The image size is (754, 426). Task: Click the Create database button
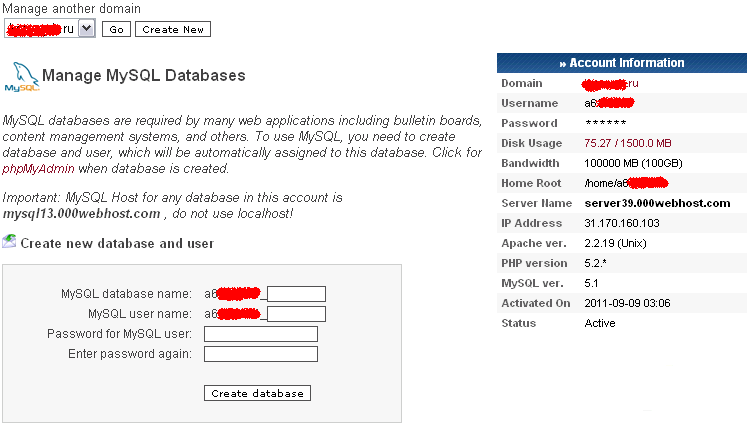(x=257, y=393)
